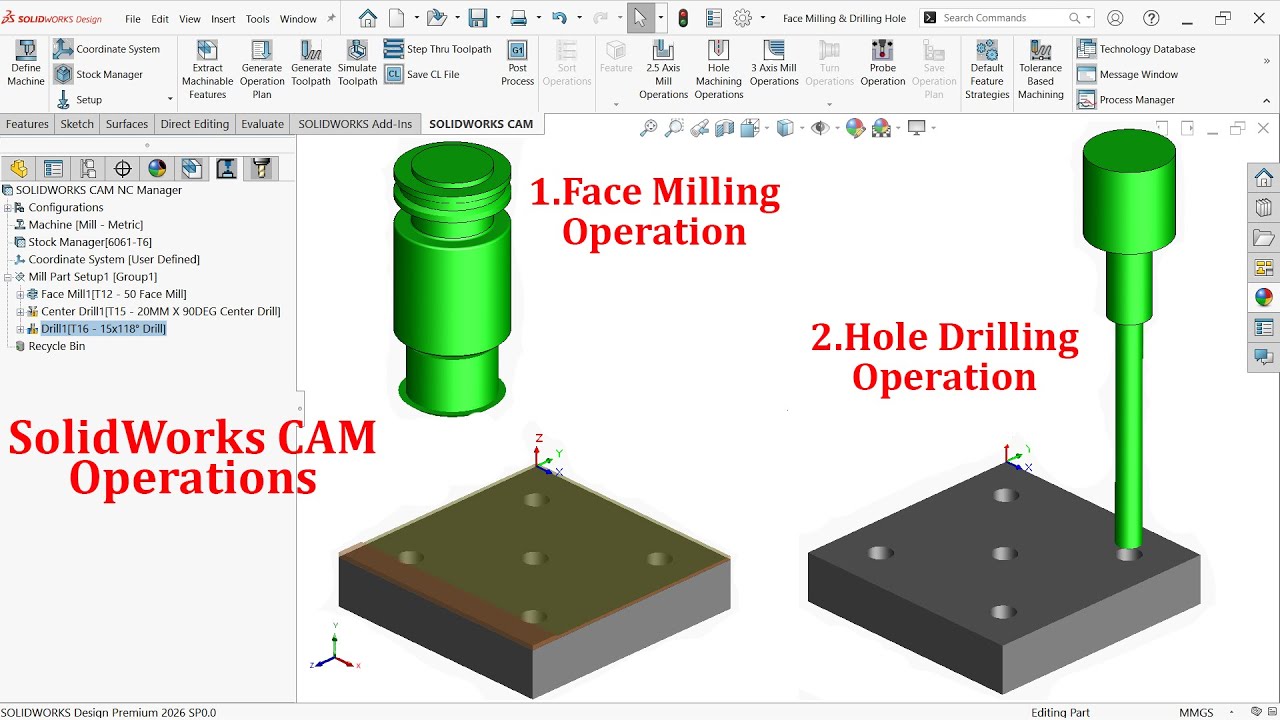Switch to CAM operation tree tab

[x=226, y=168]
